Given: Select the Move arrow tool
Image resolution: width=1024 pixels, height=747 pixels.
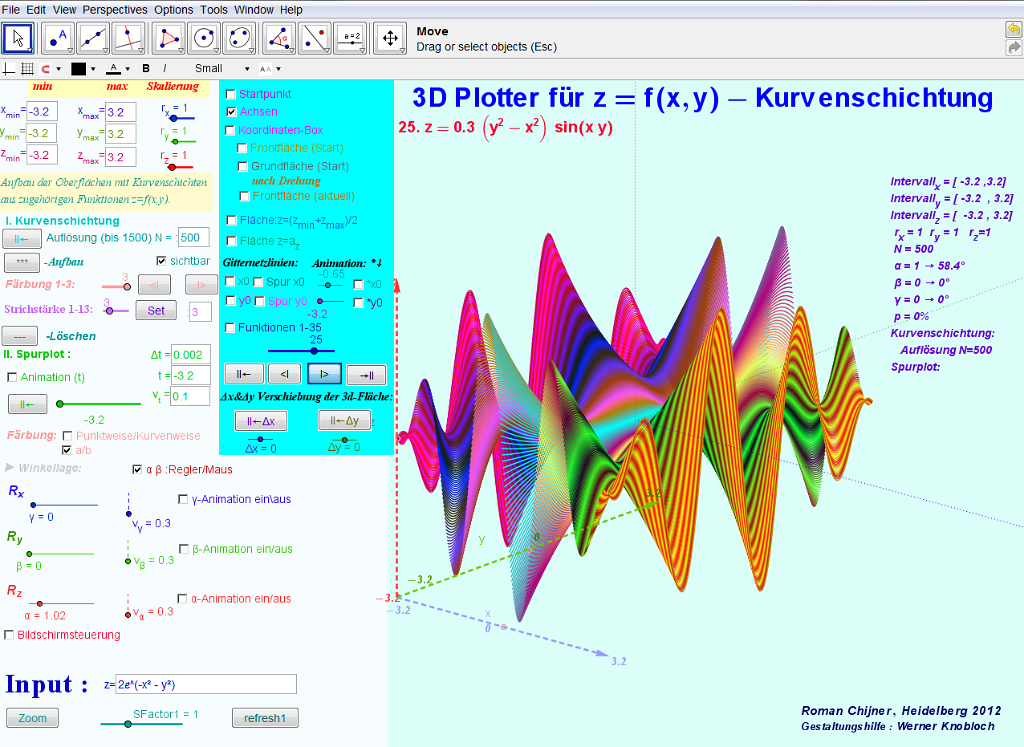Looking at the screenshot, I should [x=18, y=39].
